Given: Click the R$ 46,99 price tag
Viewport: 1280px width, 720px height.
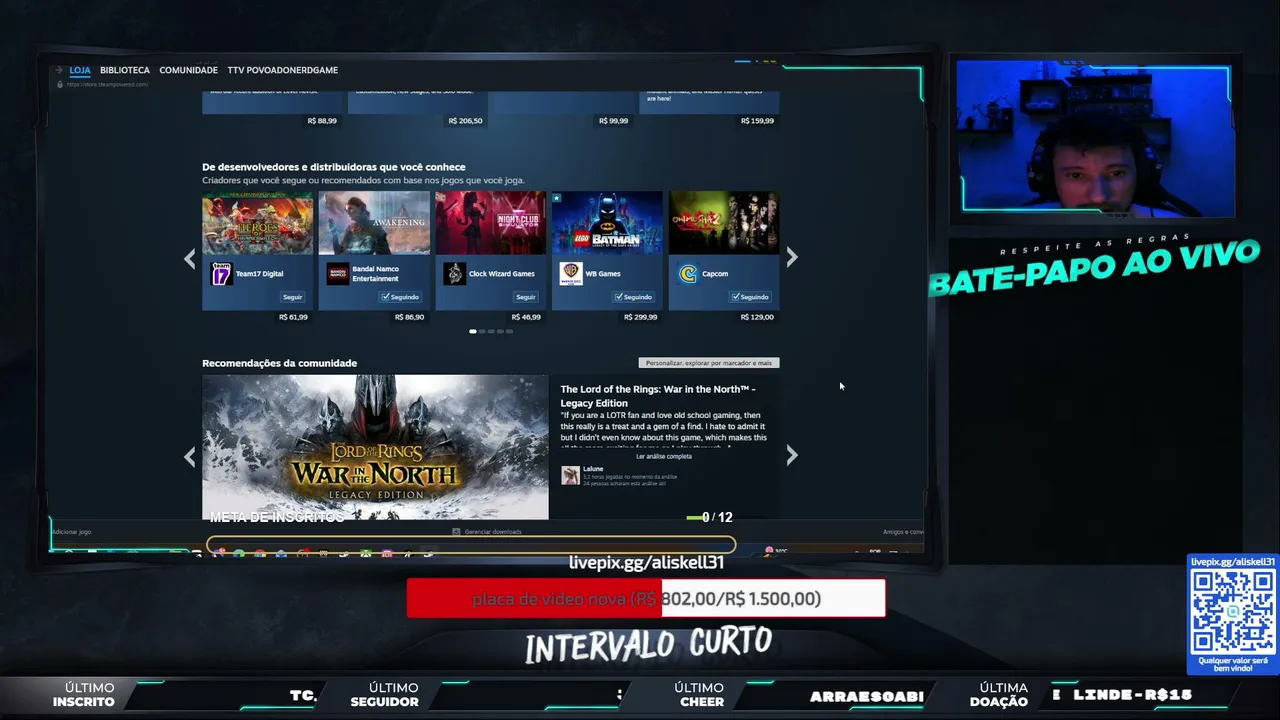Looking at the screenshot, I should pos(526,317).
